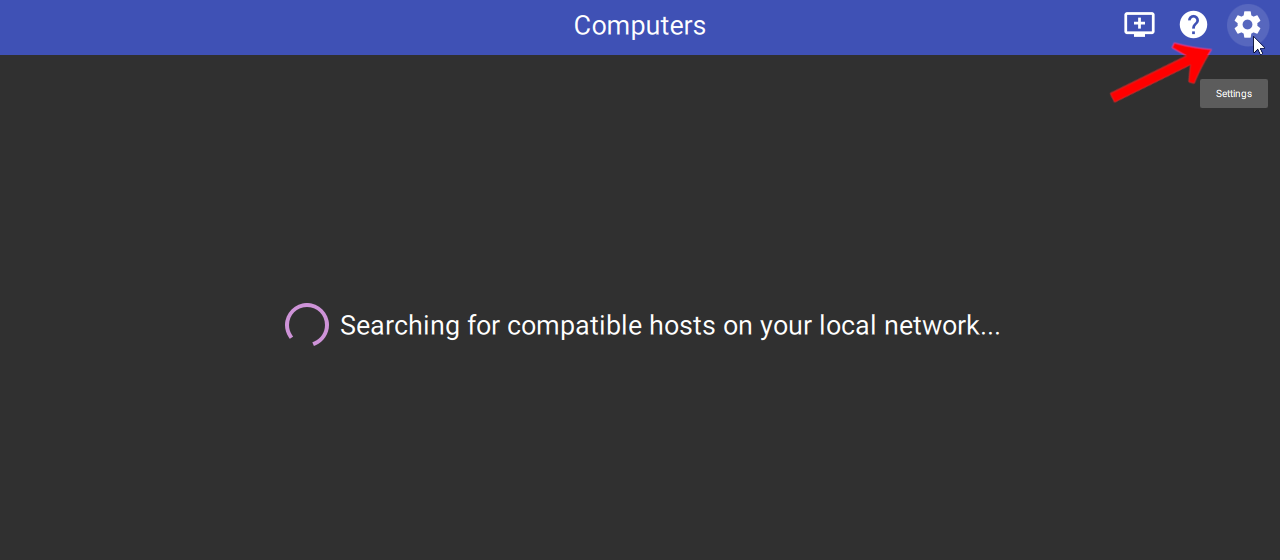Image resolution: width=1280 pixels, height=560 pixels.
Task: Click the purple progress ring beside Searching
Action: click(307, 325)
